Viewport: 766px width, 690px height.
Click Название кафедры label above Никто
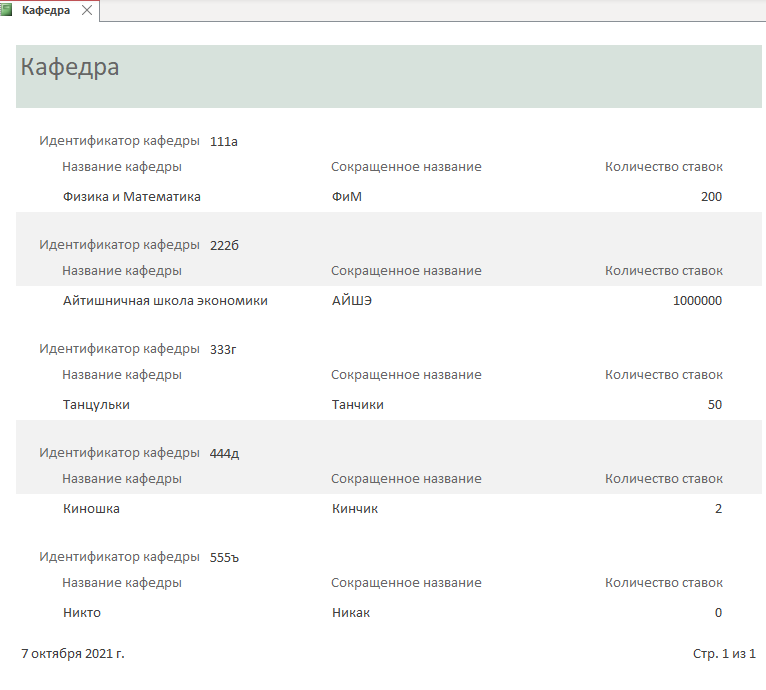[x=122, y=583]
